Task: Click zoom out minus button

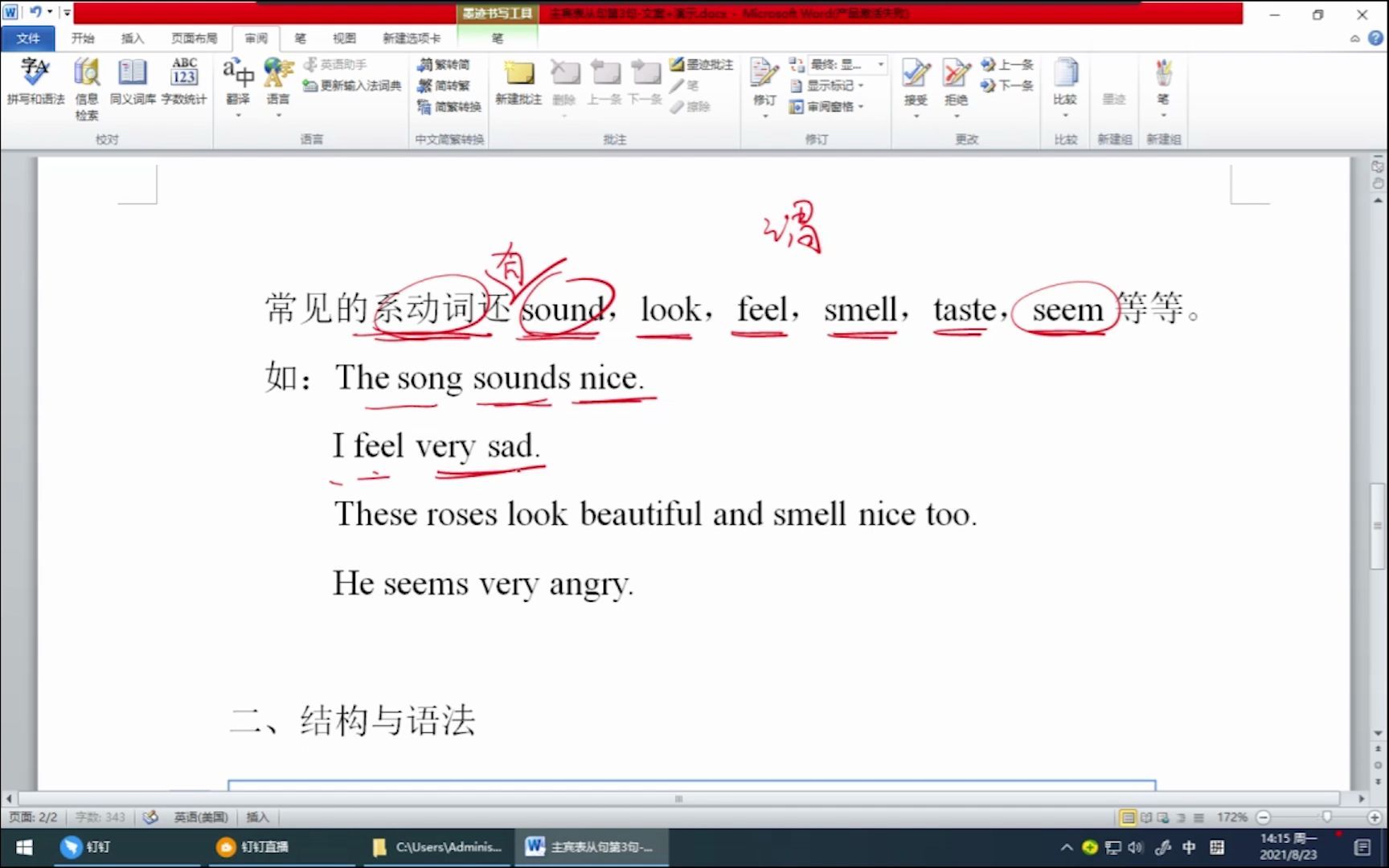Action: 1264,817
